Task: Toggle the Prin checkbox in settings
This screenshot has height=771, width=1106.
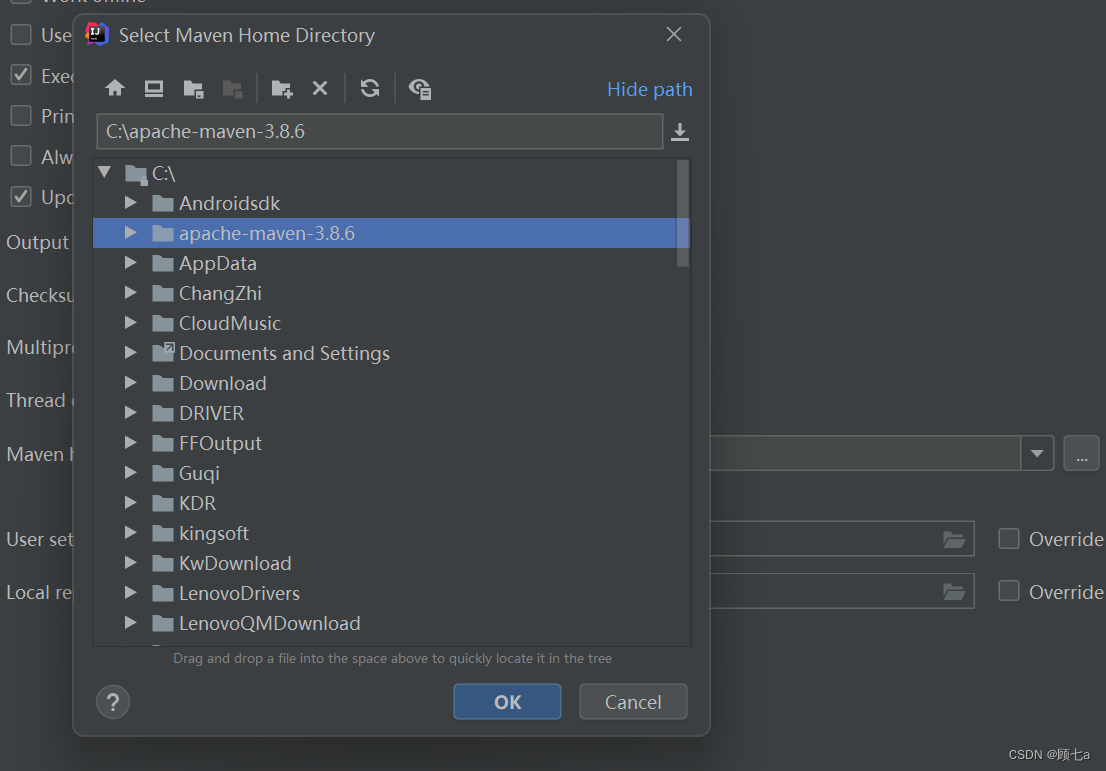Action: [21, 115]
